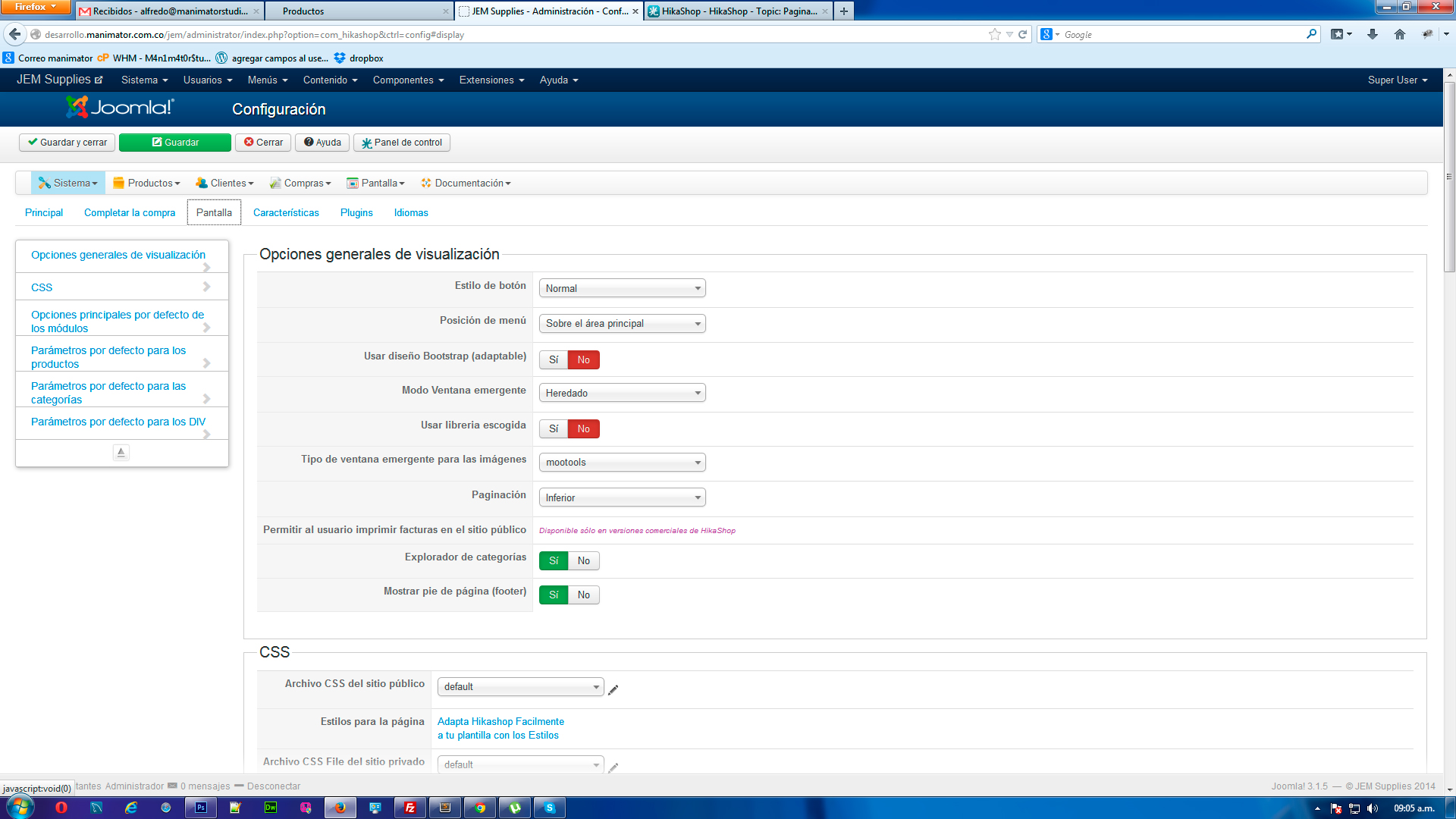Click the green Guardar button
The image size is (1456, 819).
pyautogui.click(x=175, y=143)
